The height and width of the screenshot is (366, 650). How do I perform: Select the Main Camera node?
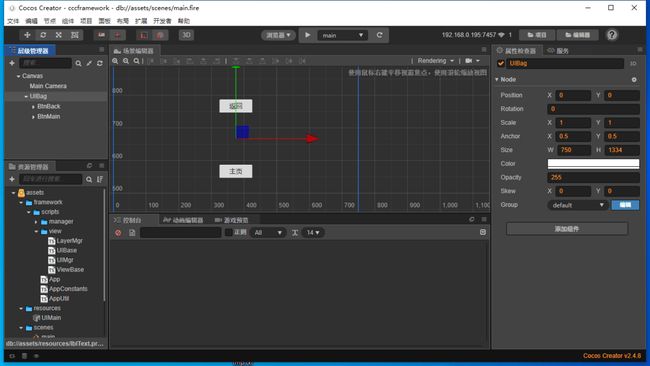click(48, 86)
